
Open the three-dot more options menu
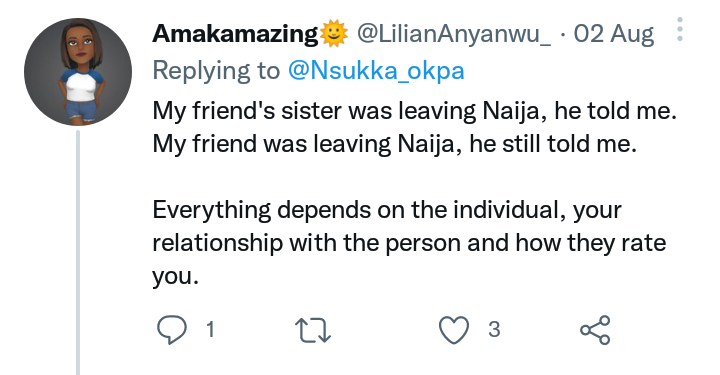[x=680, y=29]
